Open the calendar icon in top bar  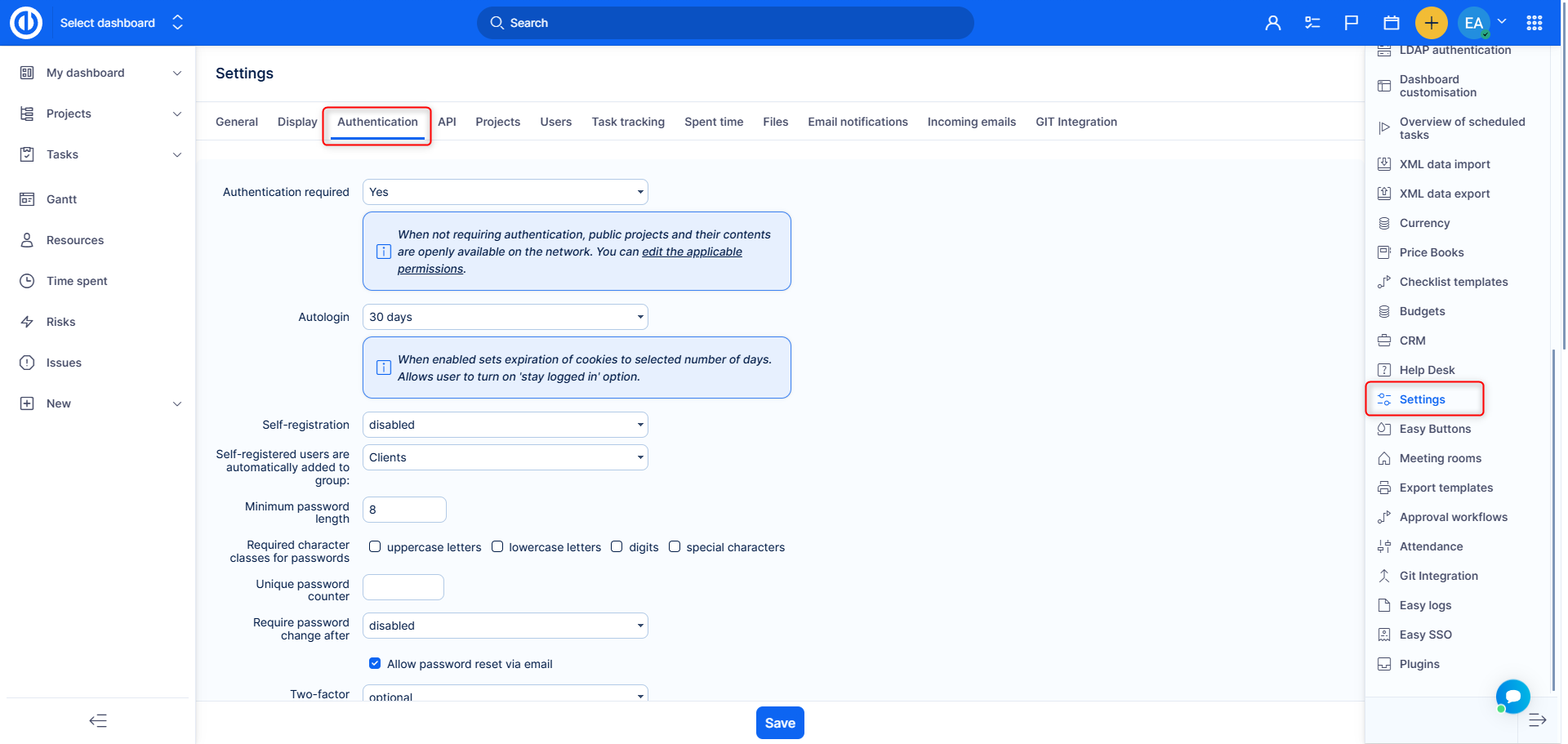[x=1392, y=23]
